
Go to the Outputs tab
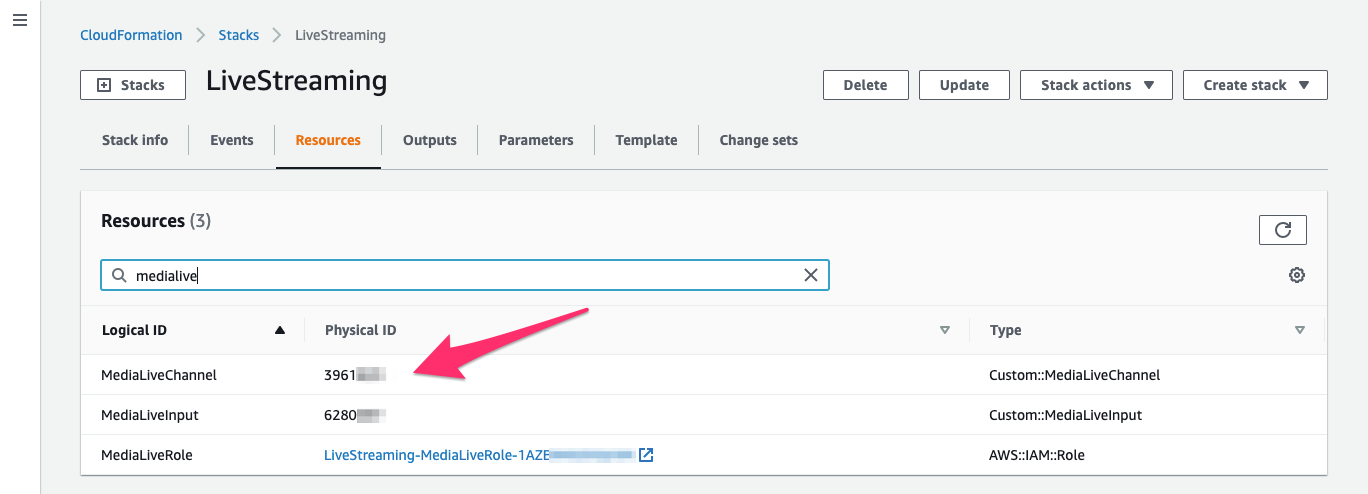click(x=430, y=140)
